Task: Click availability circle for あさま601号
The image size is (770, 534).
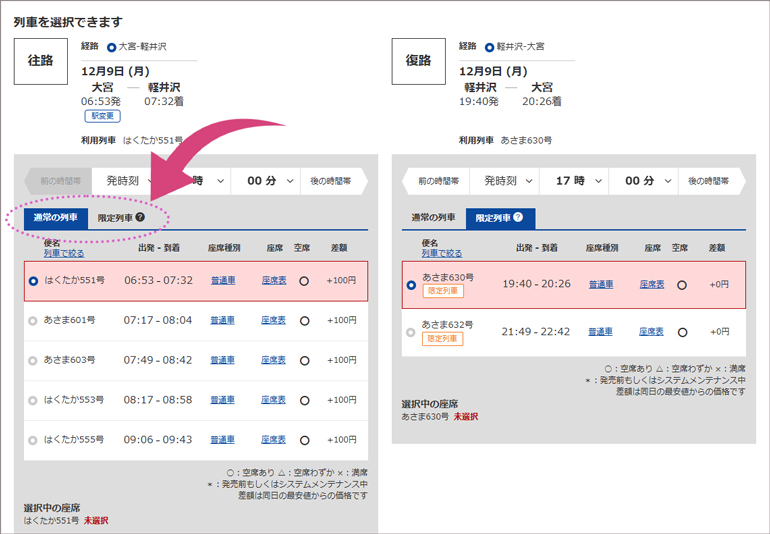Action: (x=304, y=321)
